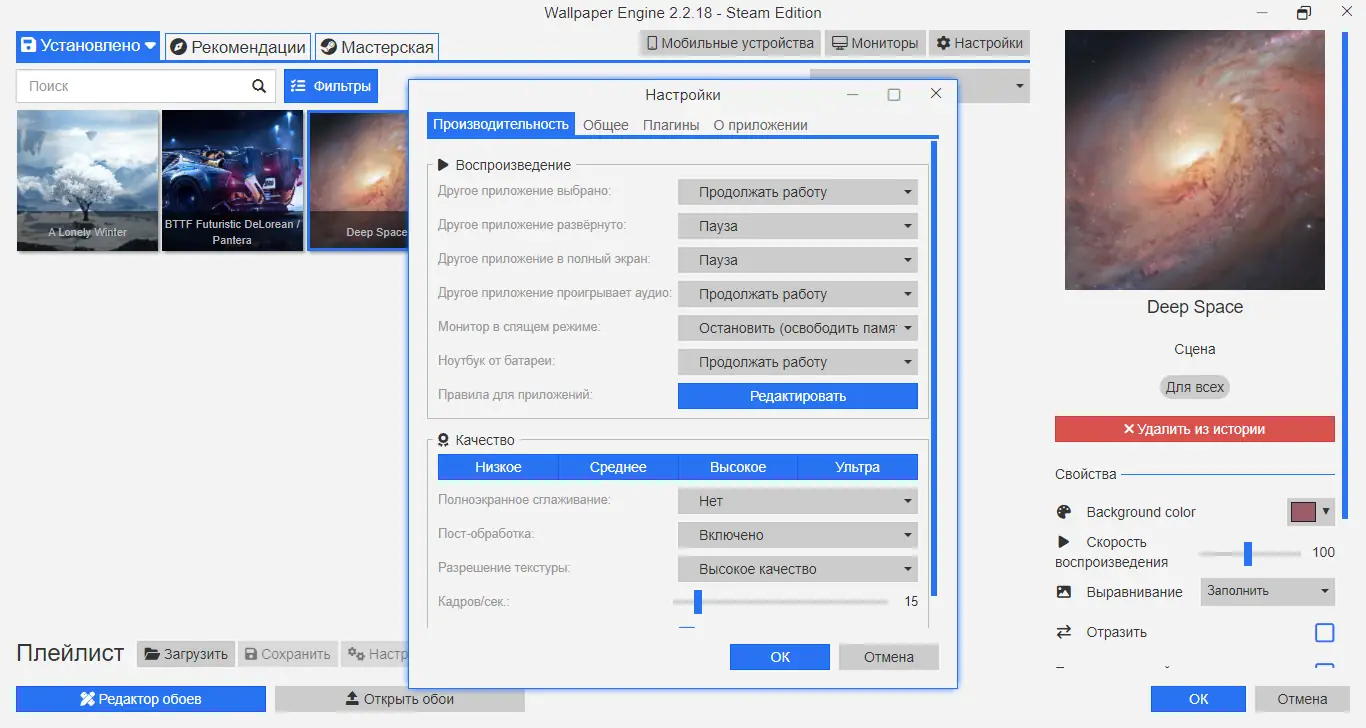
Task: Click the Загрузить folder icon in the playlist
Action: click(152, 654)
